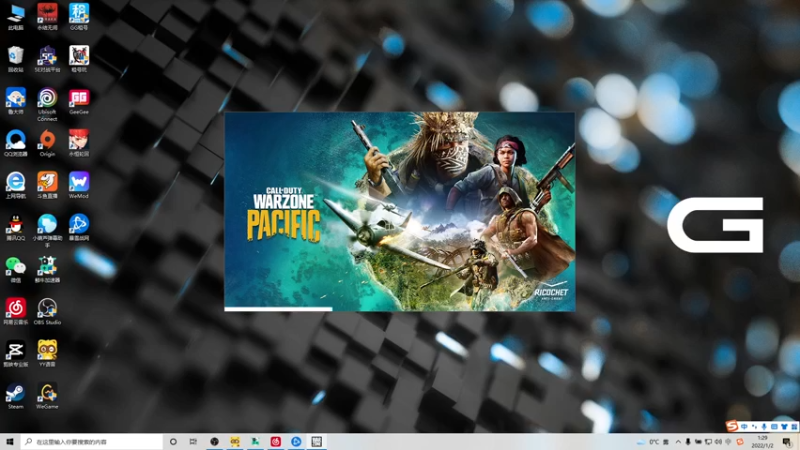Open the QQ浏览器 browser shortcut

click(16, 143)
